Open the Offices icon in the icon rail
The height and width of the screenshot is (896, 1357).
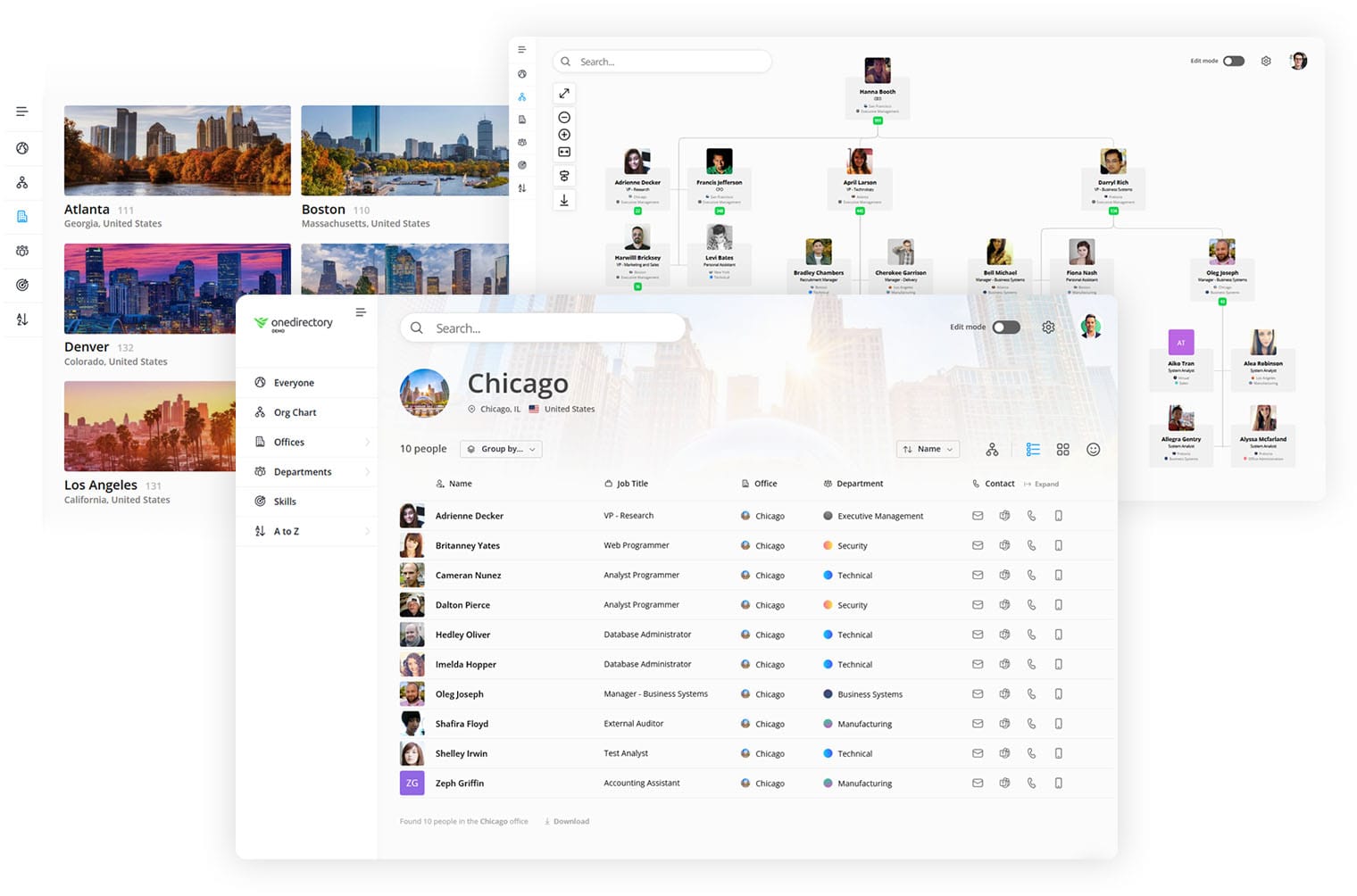pyautogui.click(x=22, y=216)
